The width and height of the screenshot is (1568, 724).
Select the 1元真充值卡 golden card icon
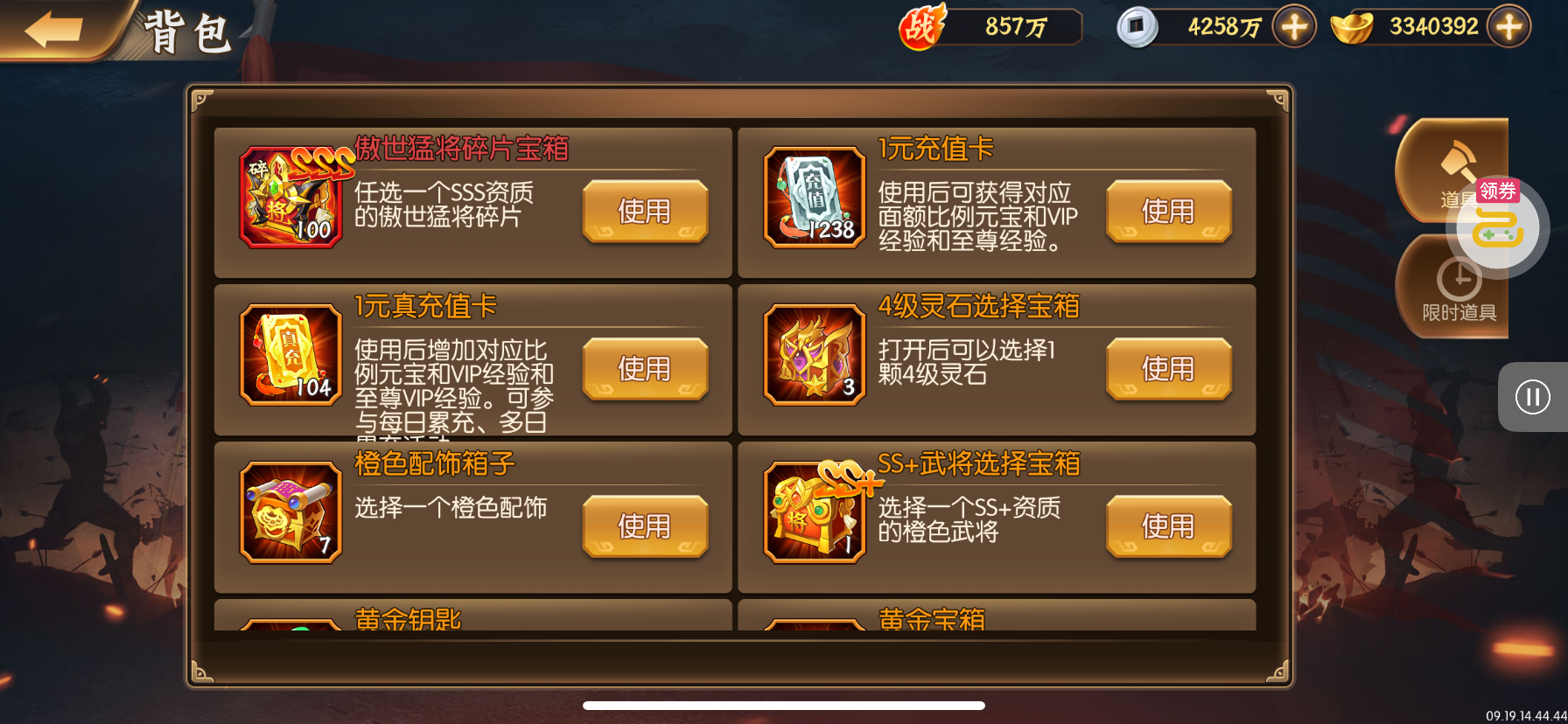click(x=290, y=355)
